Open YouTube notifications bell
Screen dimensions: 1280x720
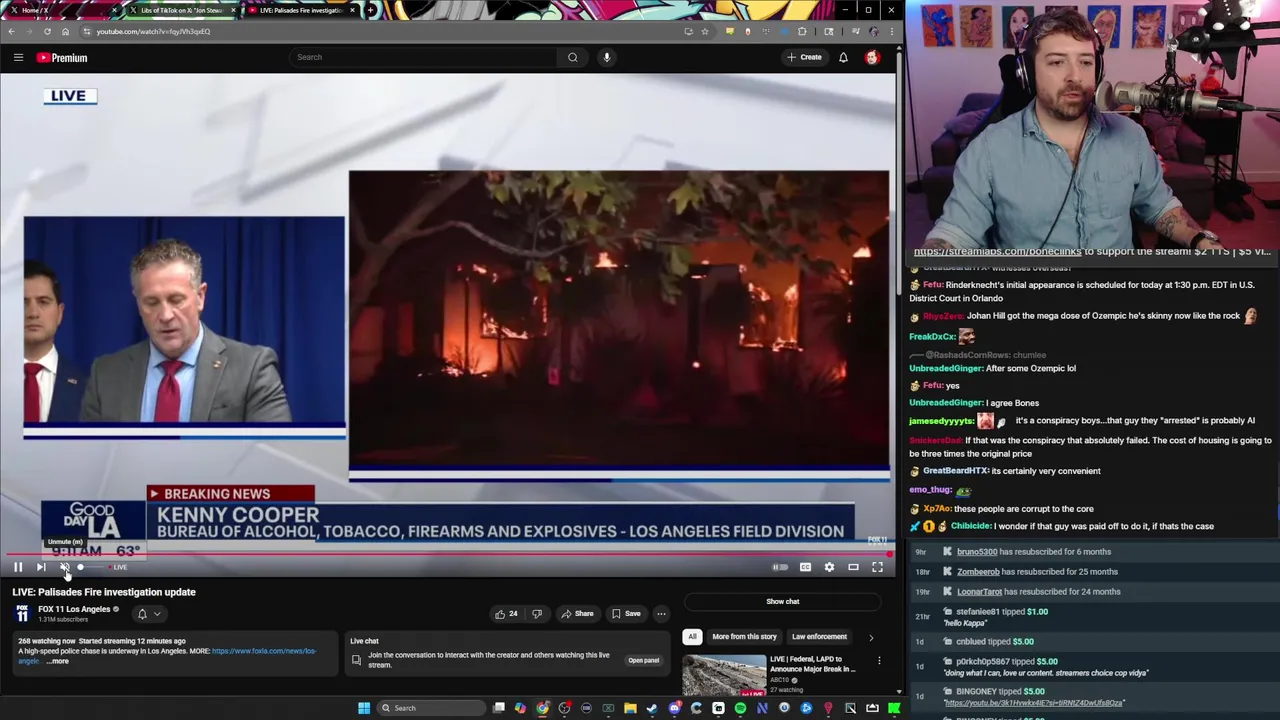click(843, 57)
